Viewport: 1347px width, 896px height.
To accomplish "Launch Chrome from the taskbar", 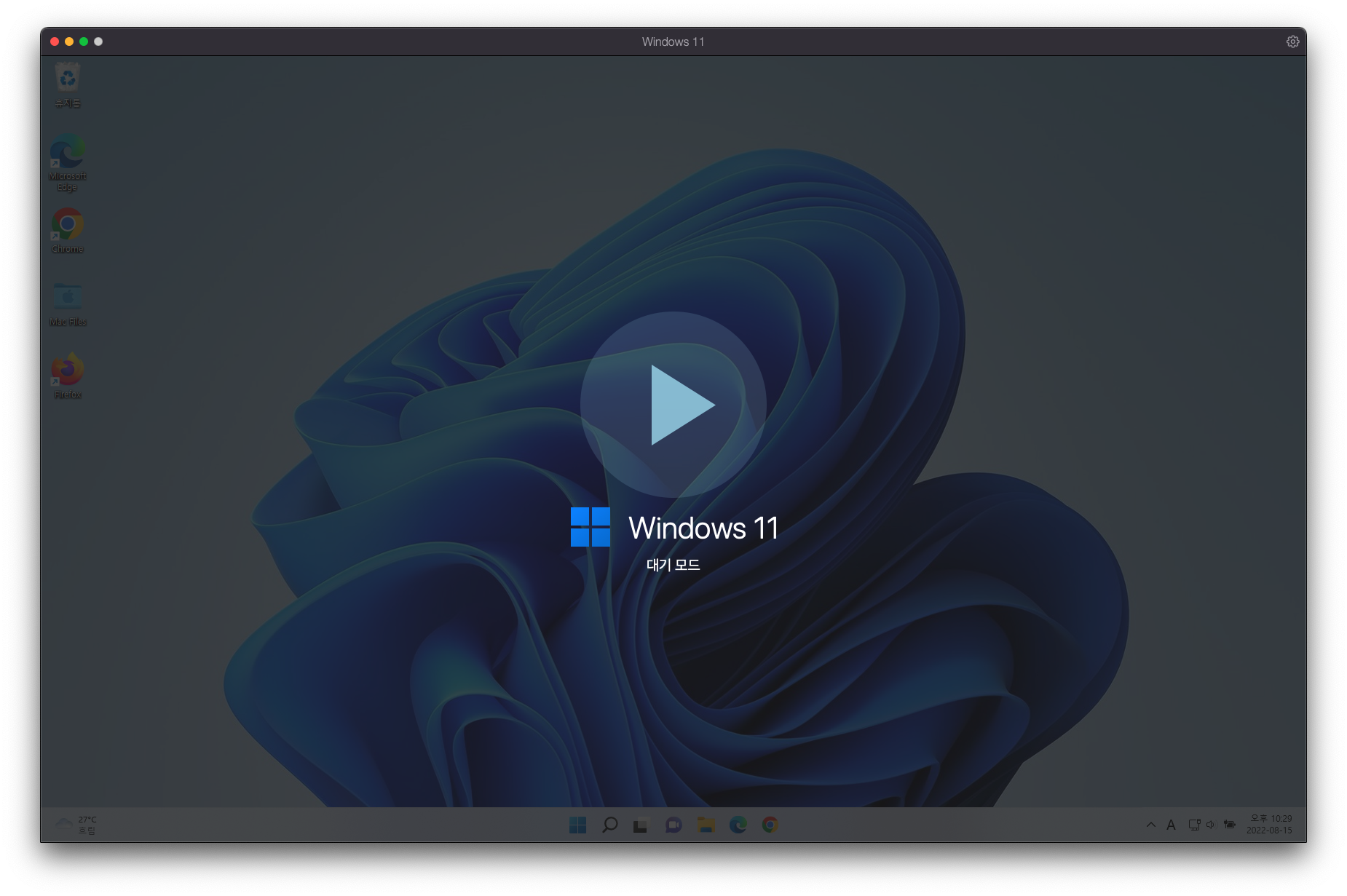I will [x=770, y=825].
